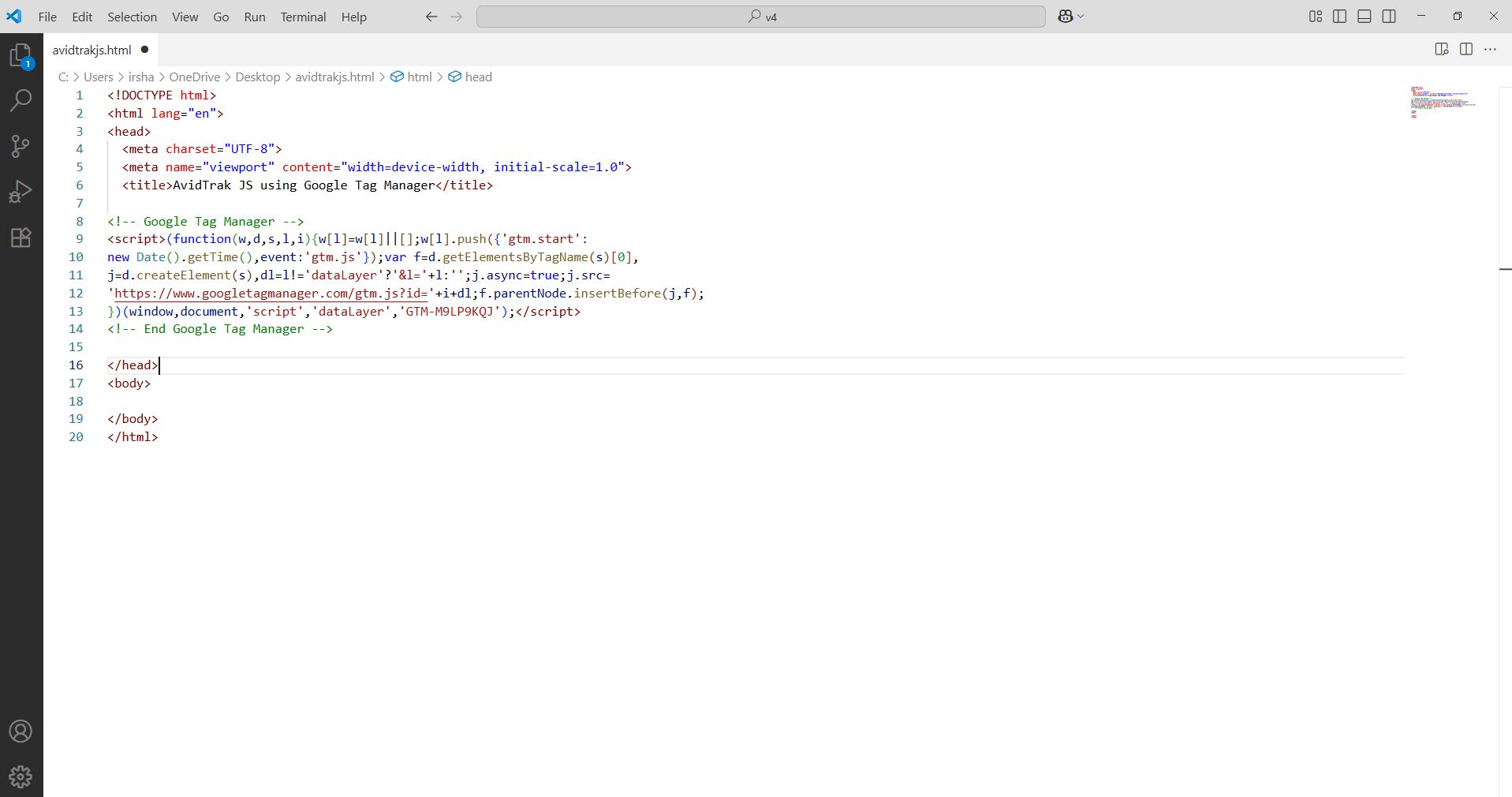The width and height of the screenshot is (1512, 797).
Task: Expand the Copilot dropdown chevron
Action: tap(1080, 16)
